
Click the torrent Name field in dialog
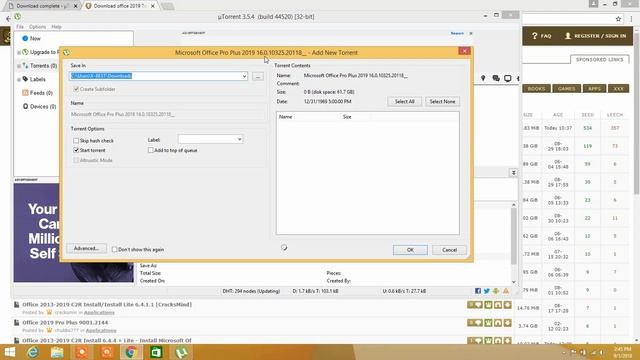click(x=167, y=114)
